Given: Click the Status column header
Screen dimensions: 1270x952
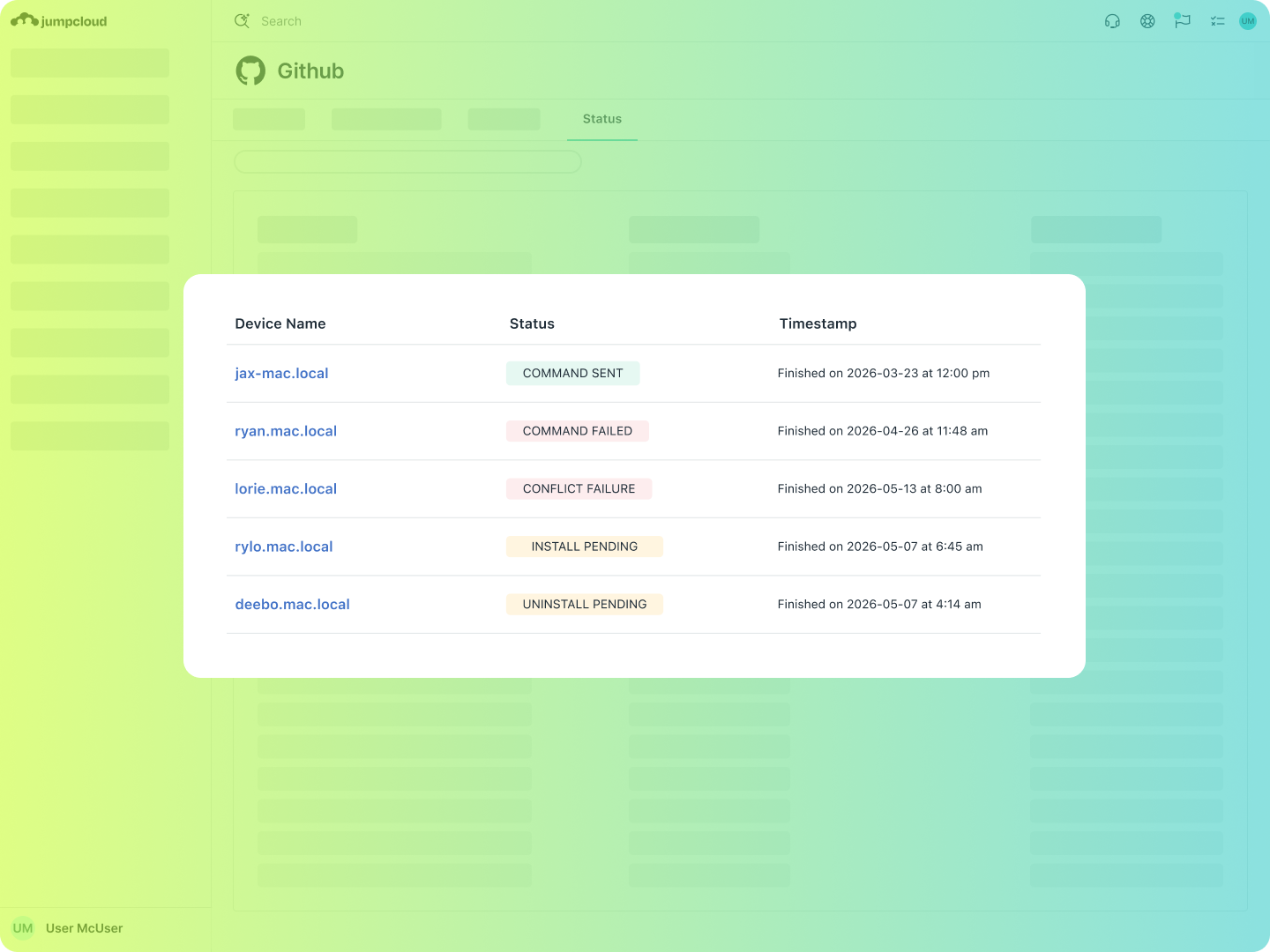Looking at the screenshot, I should click(532, 324).
